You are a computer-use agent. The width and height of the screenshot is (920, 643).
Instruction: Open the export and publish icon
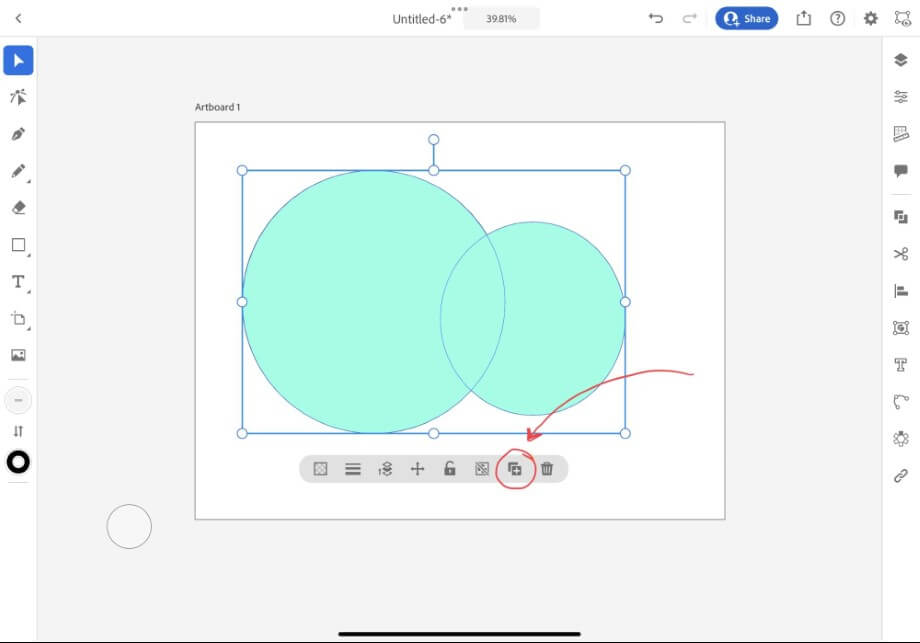click(804, 18)
